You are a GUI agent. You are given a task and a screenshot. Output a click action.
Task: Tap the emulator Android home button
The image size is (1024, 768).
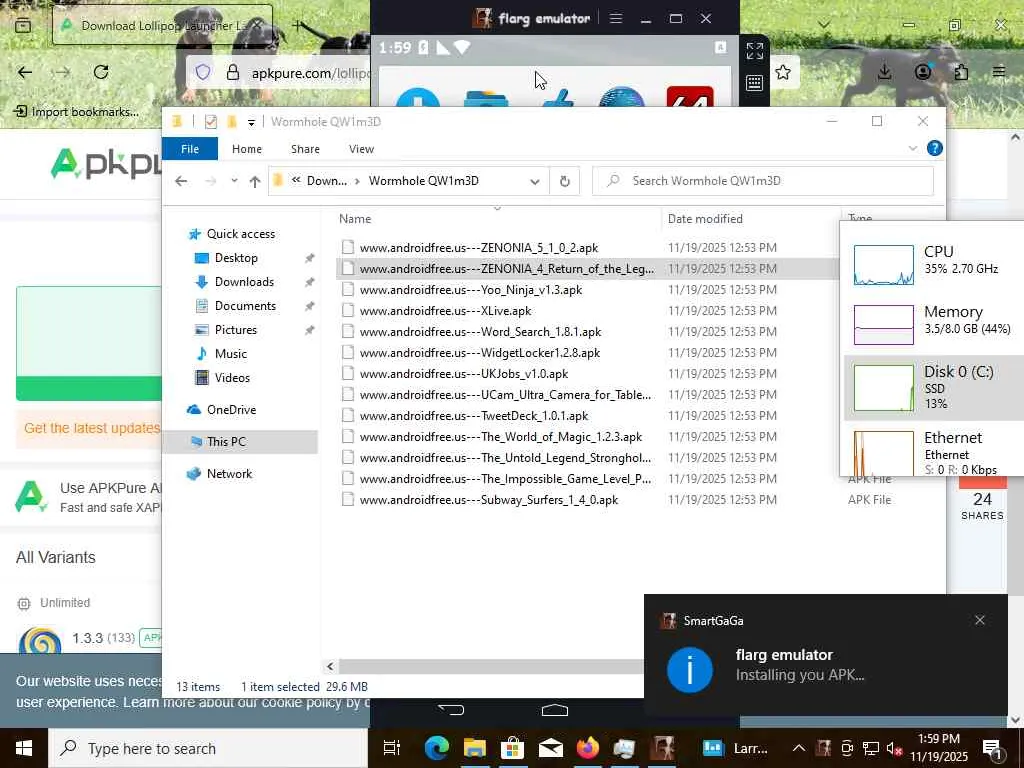click(x=554, y=710)
